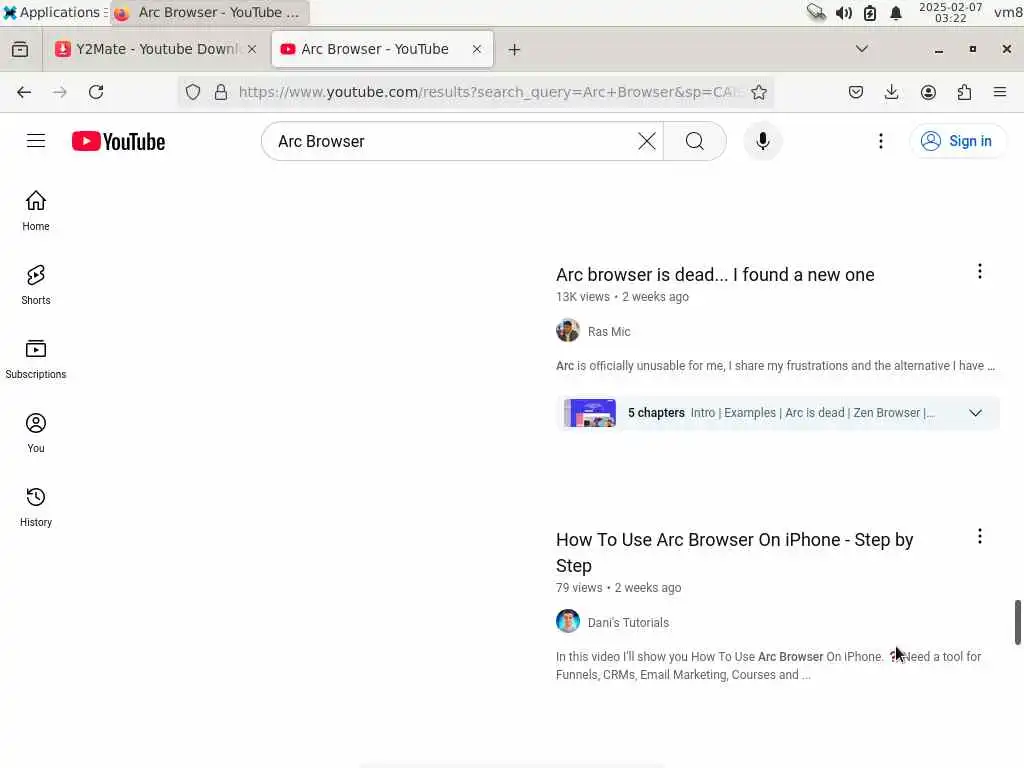
Task: Open options menu for 'Arc browser is dead' video
Action: [980, 272]
